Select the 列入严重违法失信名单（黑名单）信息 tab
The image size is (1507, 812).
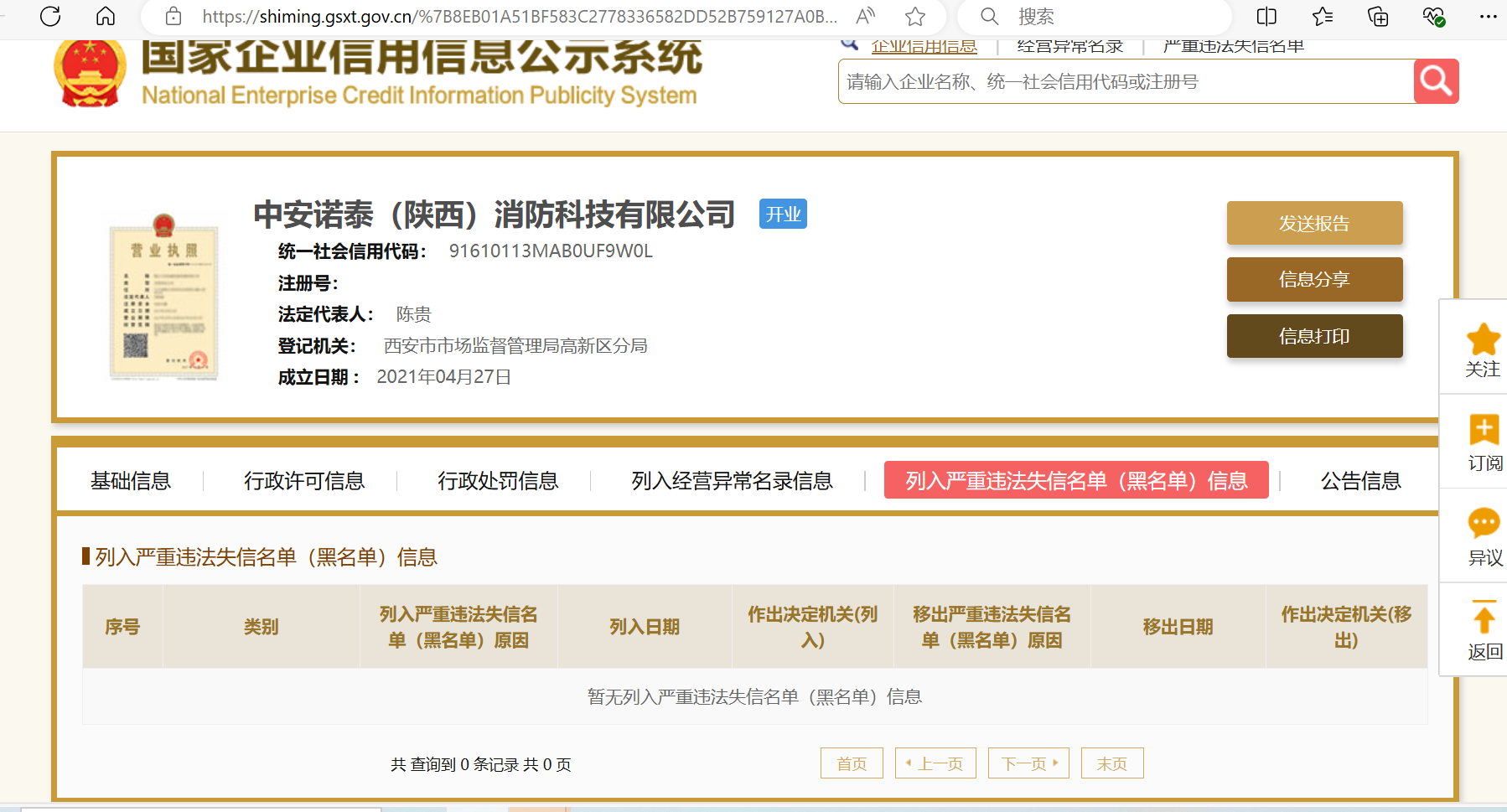[1076, 480]
